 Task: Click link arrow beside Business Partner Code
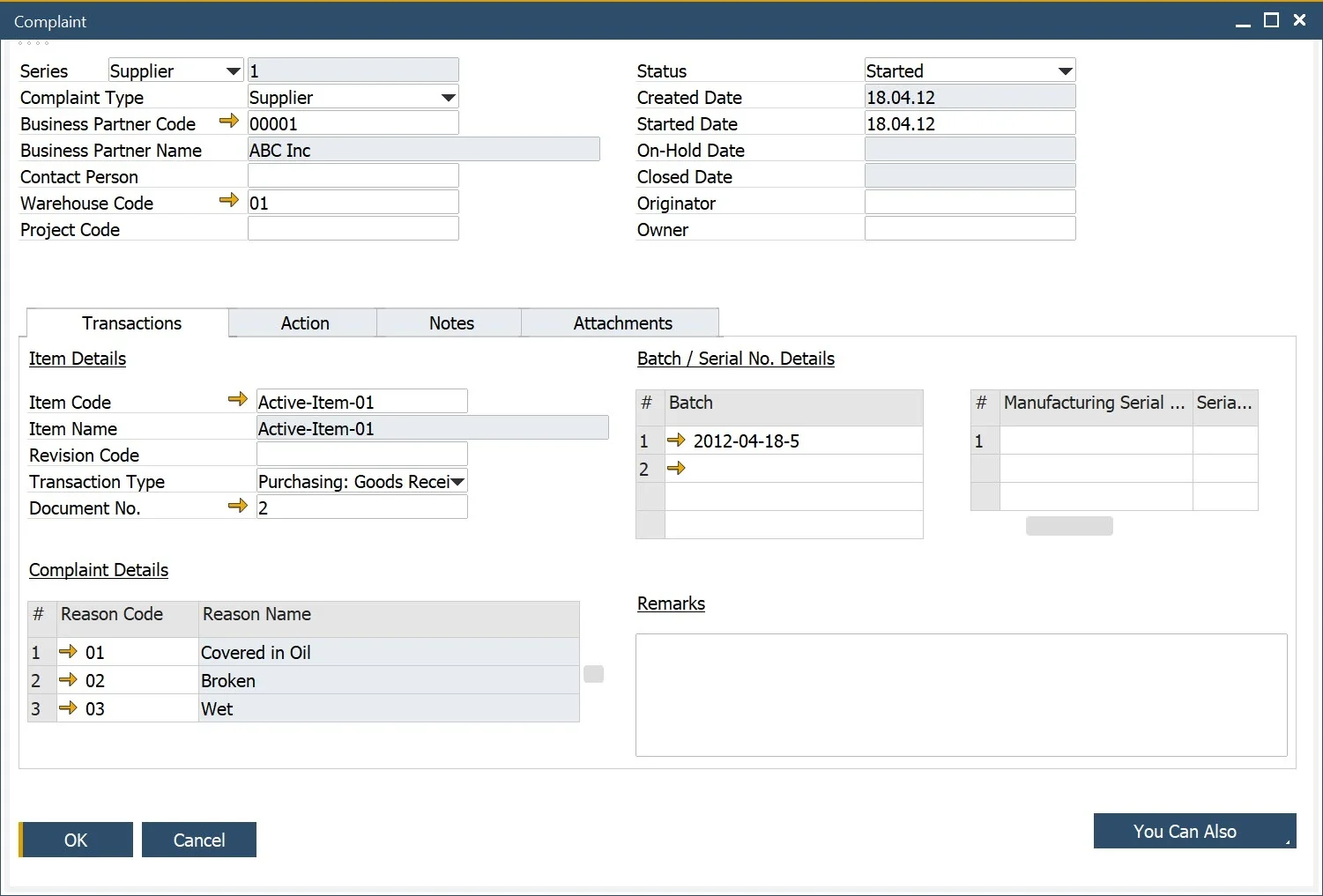[x=229, y=121]
